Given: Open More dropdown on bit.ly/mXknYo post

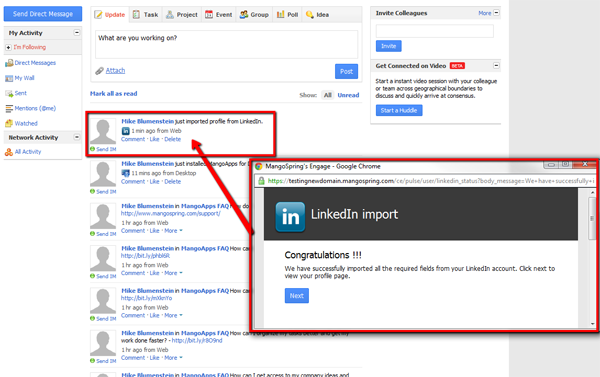Looking at the screenshot, I should tap(173, 316).
